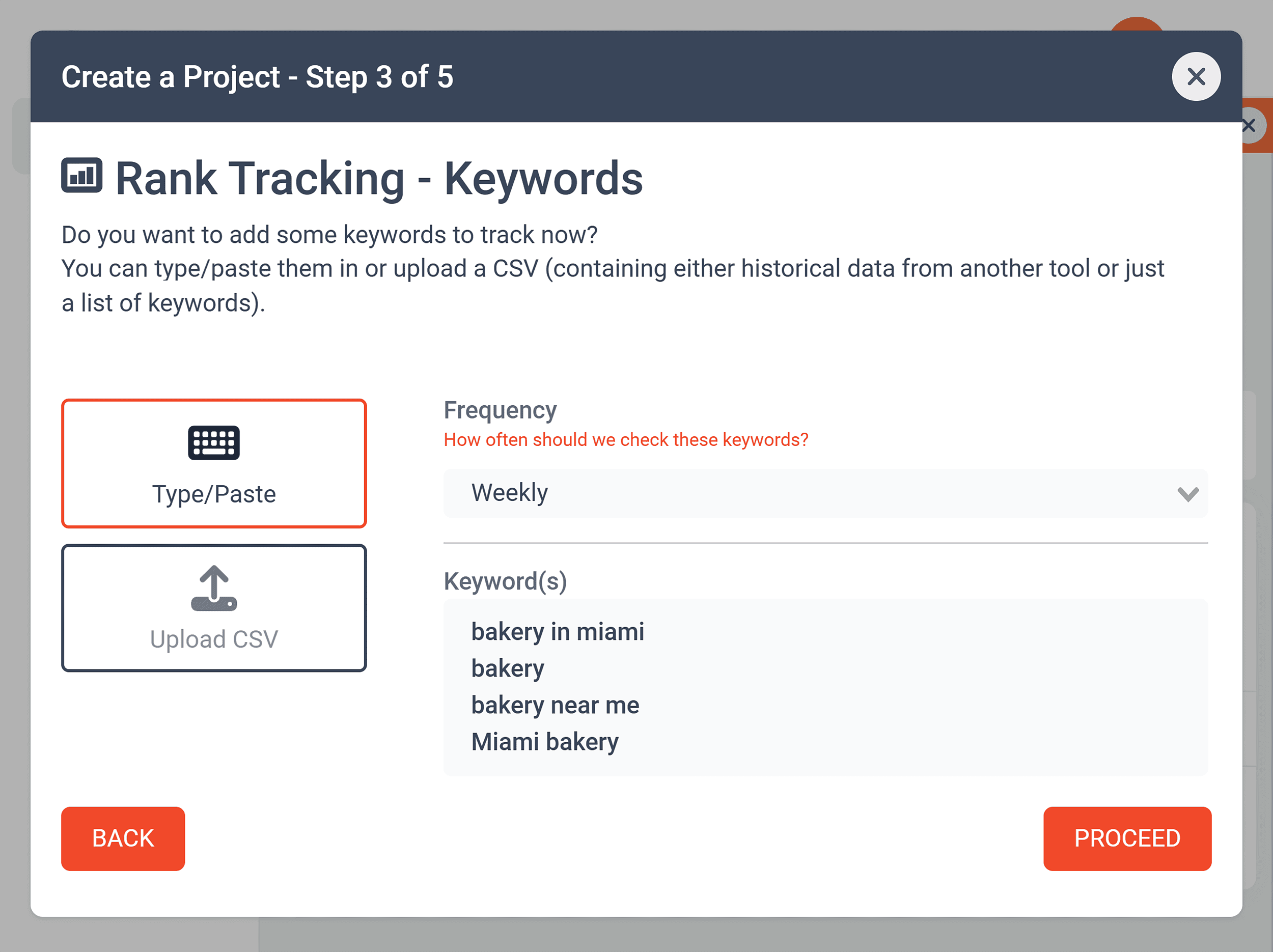Click the rank tracking bar chart icon
This screenshot has width=1273, height=952.
pos(81,176)
